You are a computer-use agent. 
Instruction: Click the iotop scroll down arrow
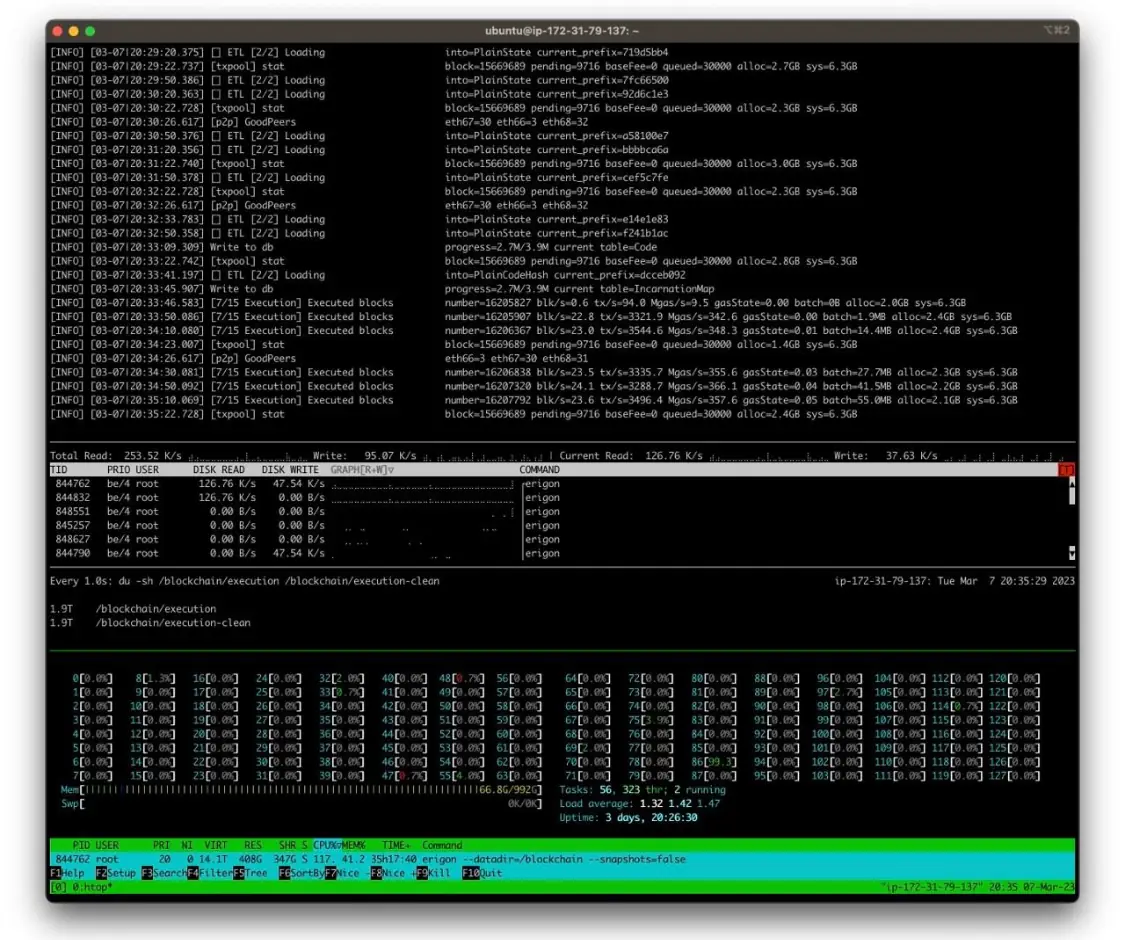(x=1072, y=553)
